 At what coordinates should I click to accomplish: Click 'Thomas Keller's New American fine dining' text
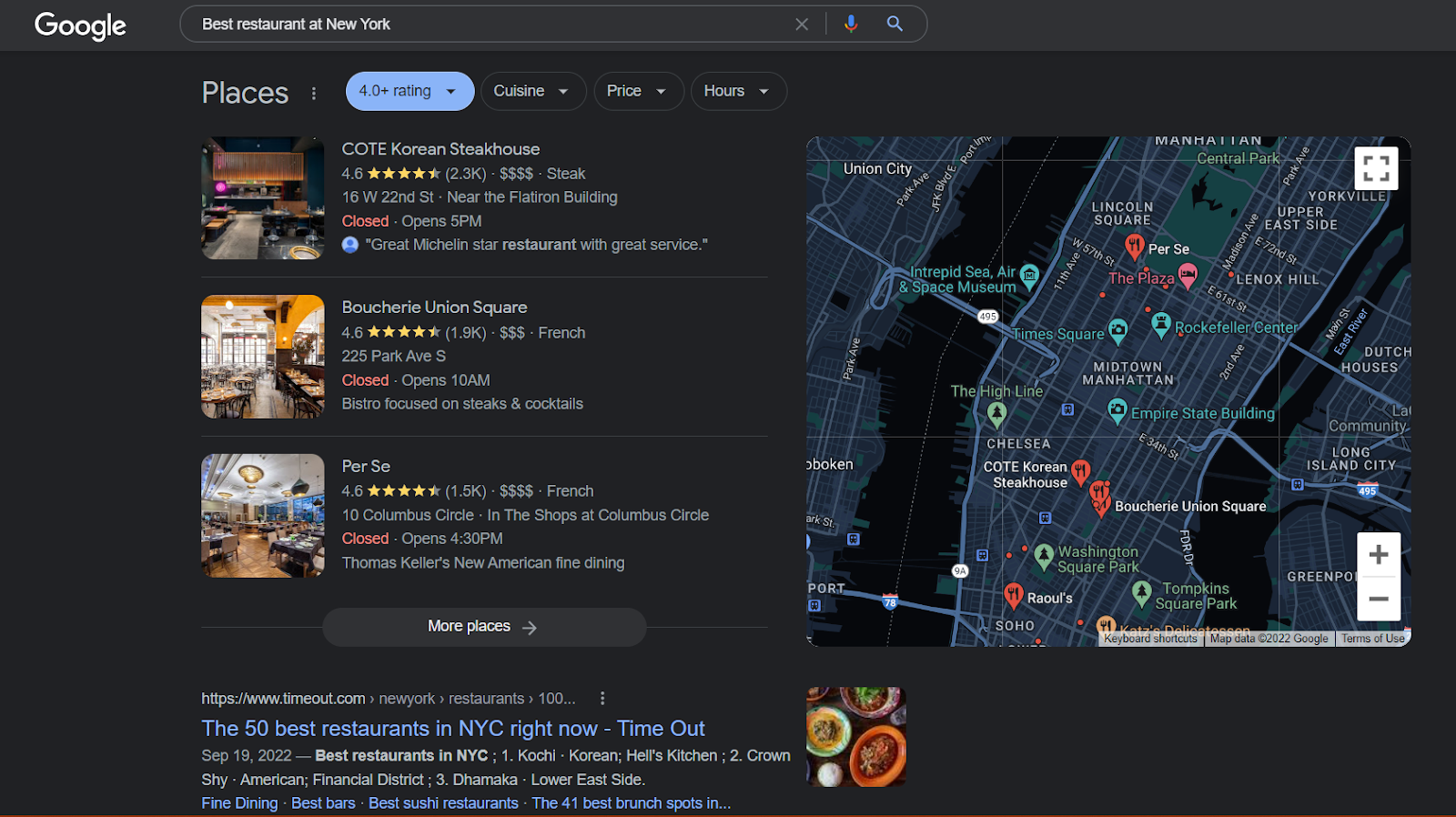(483, 563)
